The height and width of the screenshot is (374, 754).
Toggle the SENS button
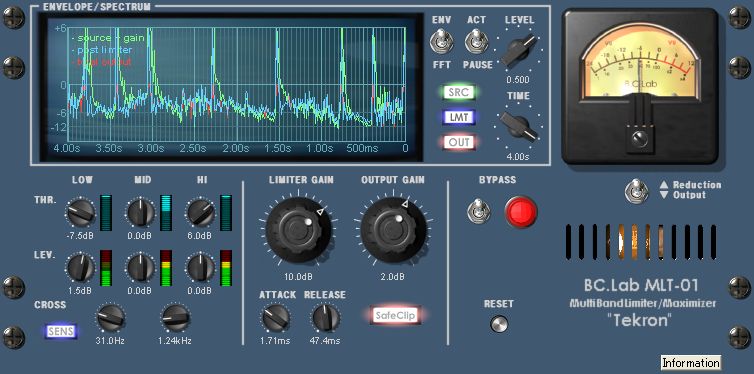tap(61, 331)
